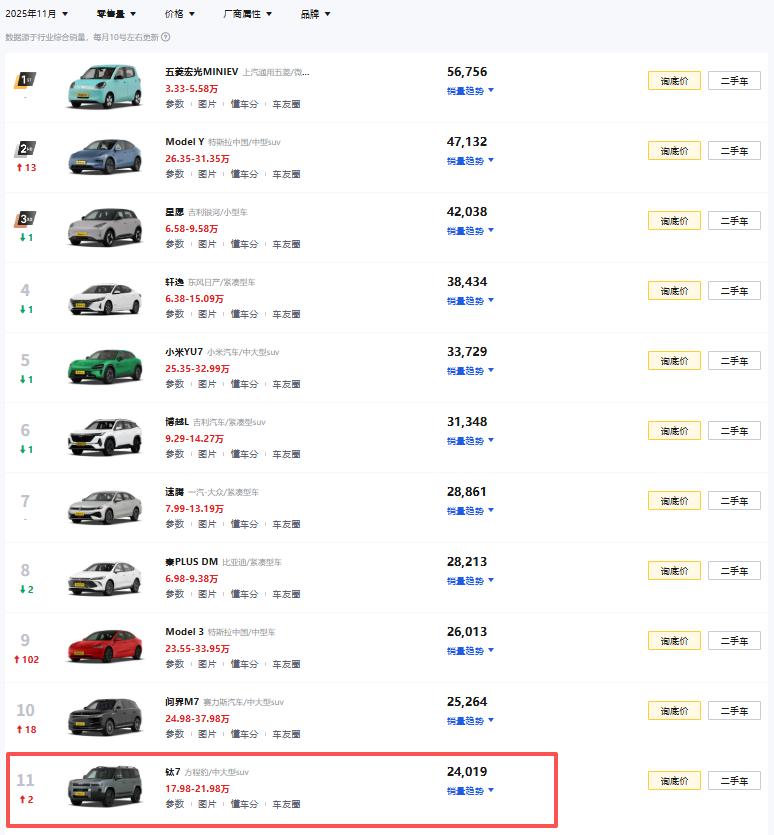Show 销量趋势 for 轩逸
774x835 pixels.
coord(470,301)
